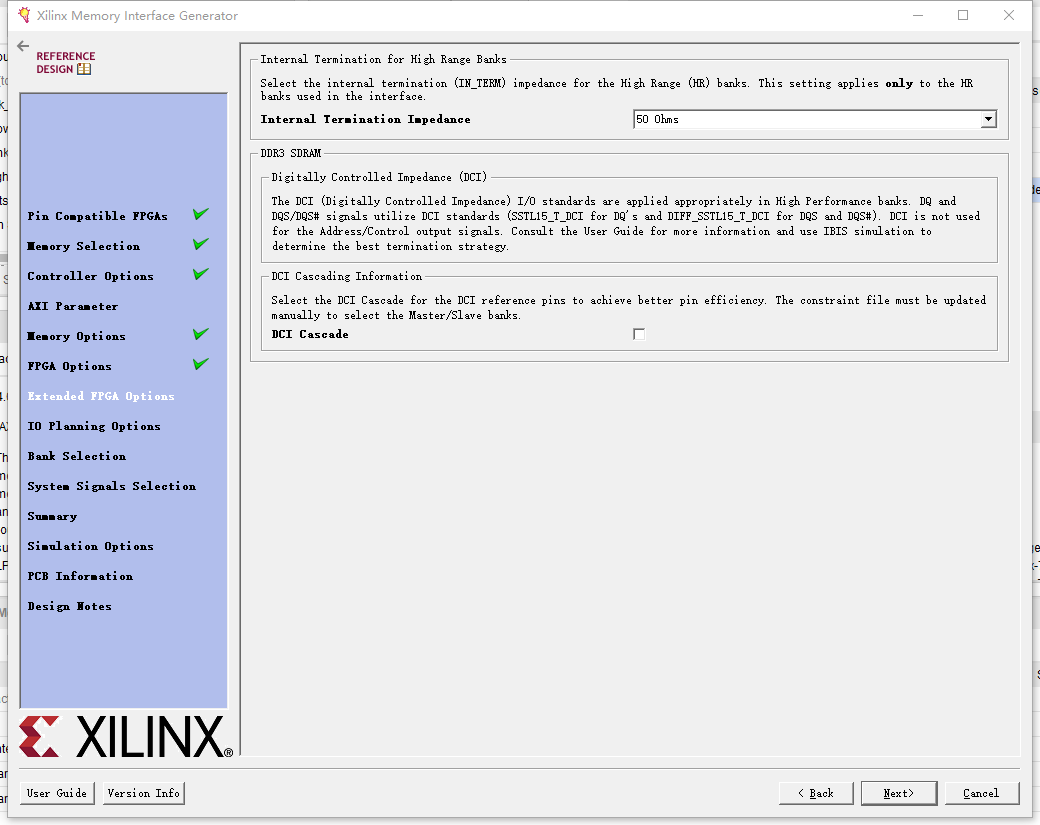
Task: Close the Memory Interface Generator window
Action: [1009, 15]
